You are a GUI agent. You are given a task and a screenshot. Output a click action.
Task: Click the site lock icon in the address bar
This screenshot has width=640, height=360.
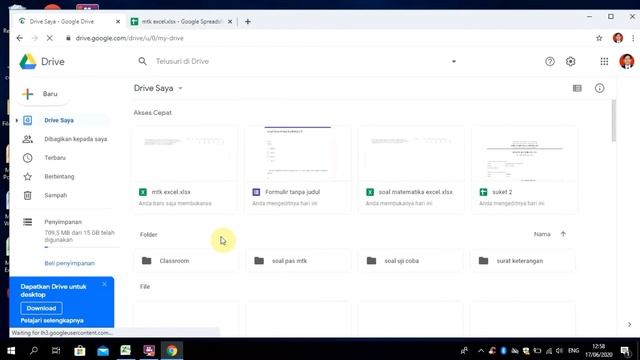(x=68, y=38)
